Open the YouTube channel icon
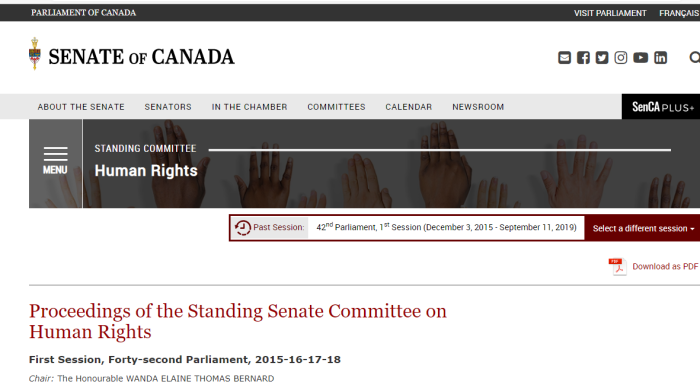This screenshot has width=700, height=388. click(641, 58)
